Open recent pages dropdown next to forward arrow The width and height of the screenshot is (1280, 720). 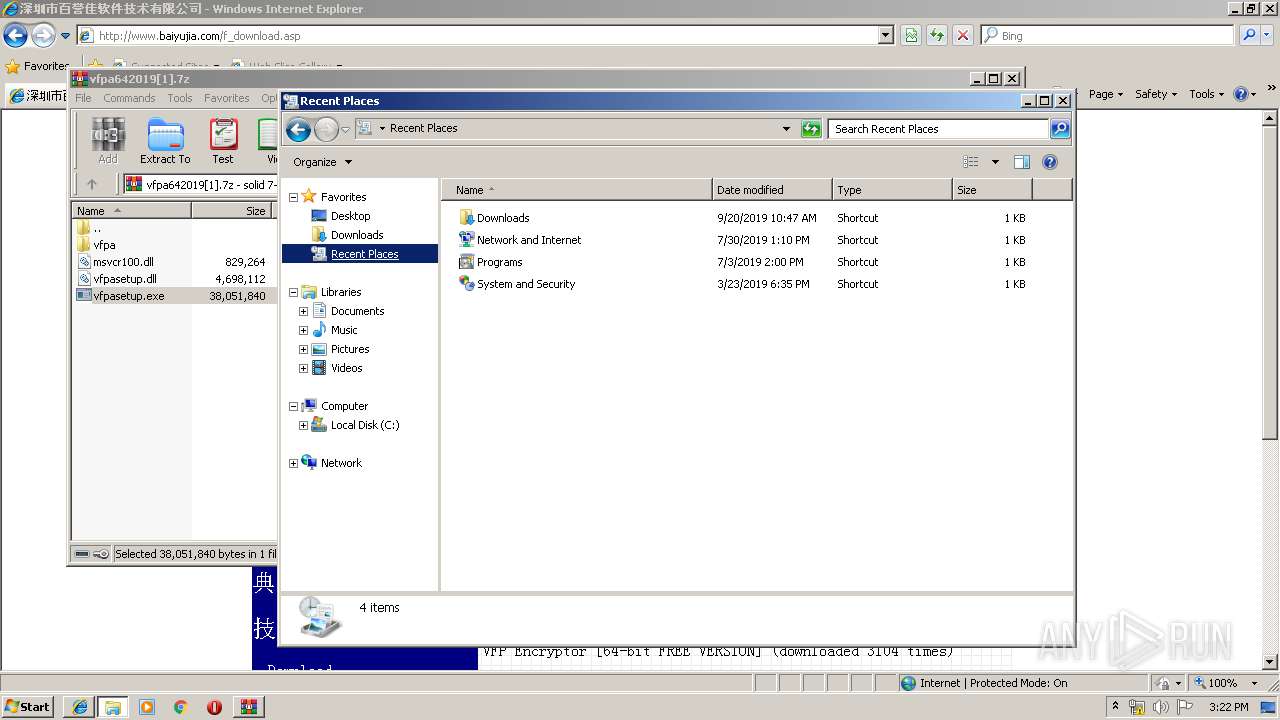[x=346, y=129]
